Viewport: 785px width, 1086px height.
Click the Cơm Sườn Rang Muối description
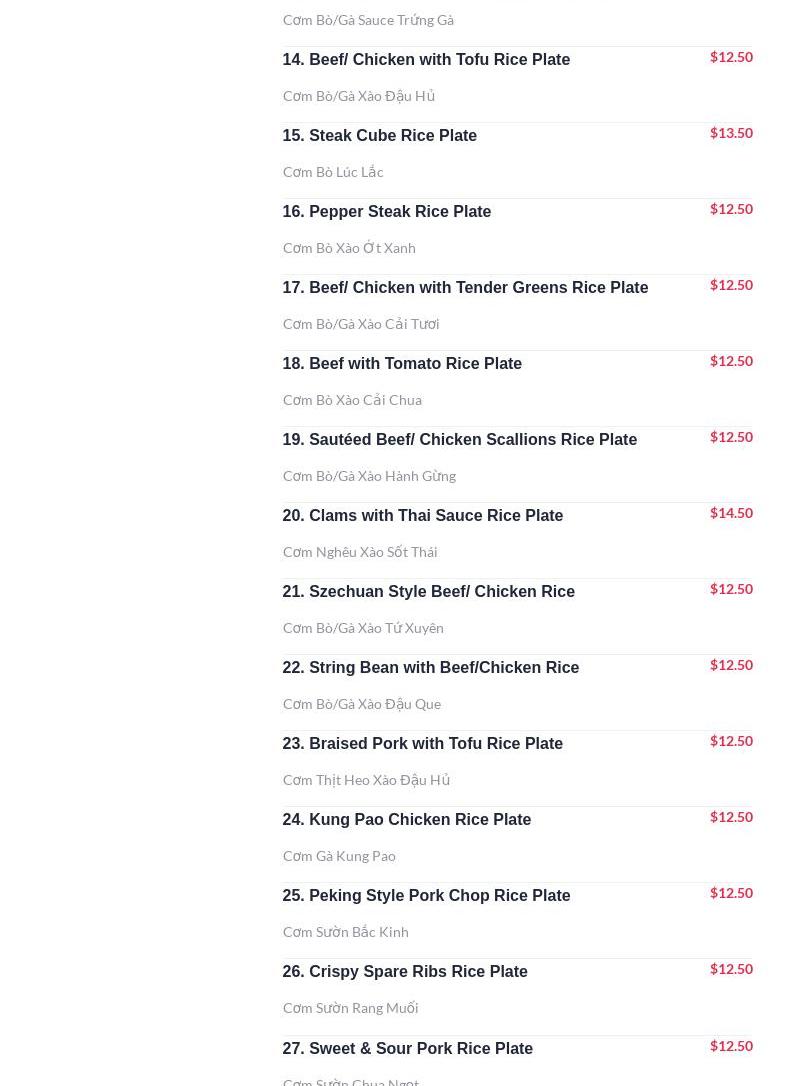pos(350,1008)
